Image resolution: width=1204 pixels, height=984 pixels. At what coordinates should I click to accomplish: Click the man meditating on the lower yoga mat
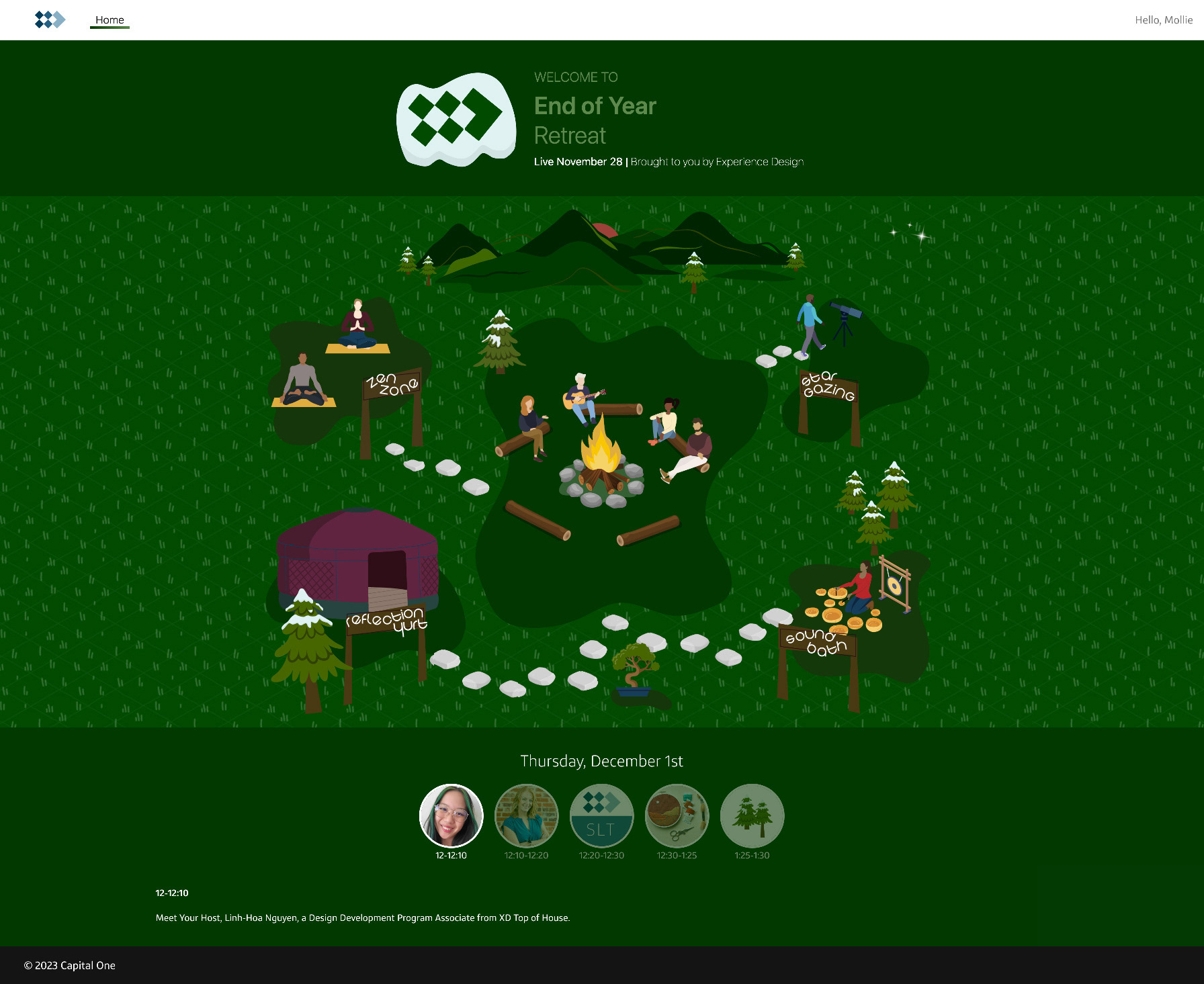[x=303, y=379]
